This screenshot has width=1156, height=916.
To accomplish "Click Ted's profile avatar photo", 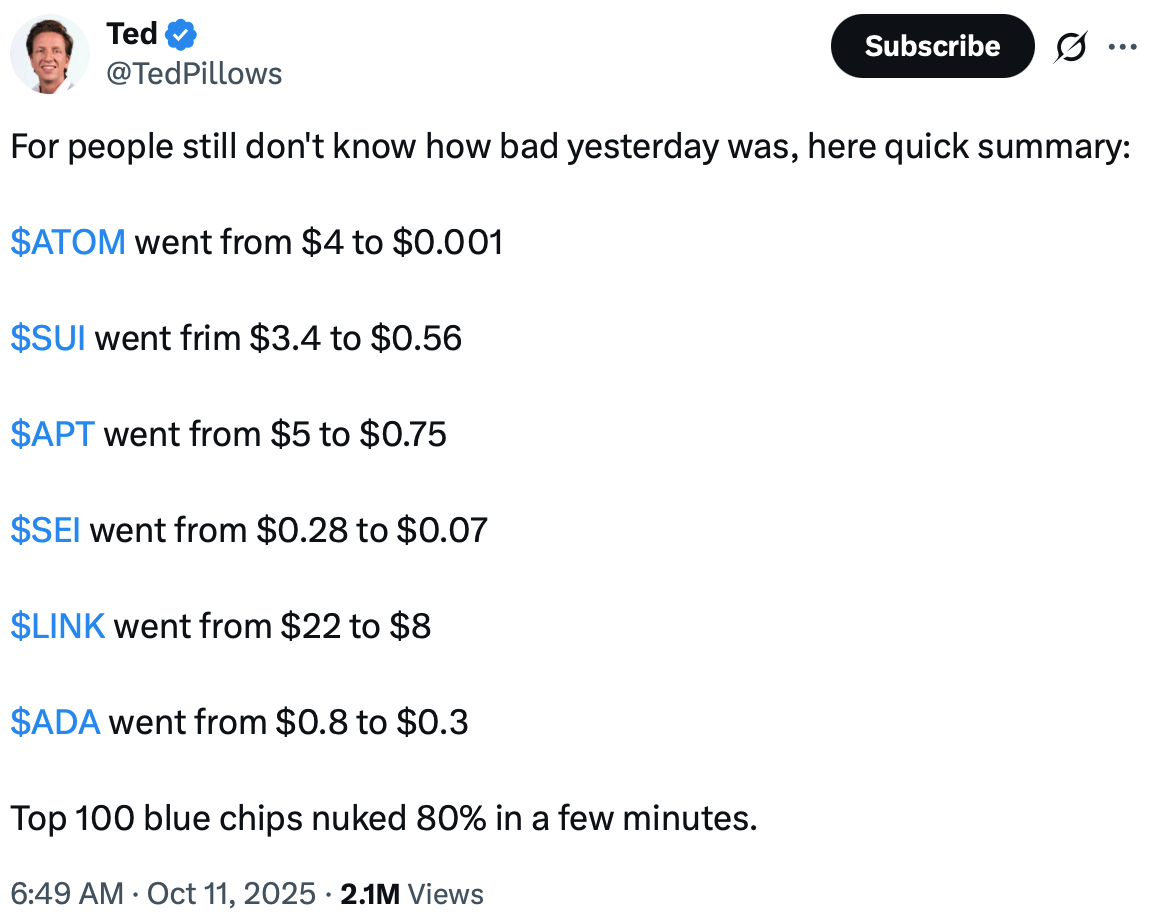I will [x=51, y=55].
